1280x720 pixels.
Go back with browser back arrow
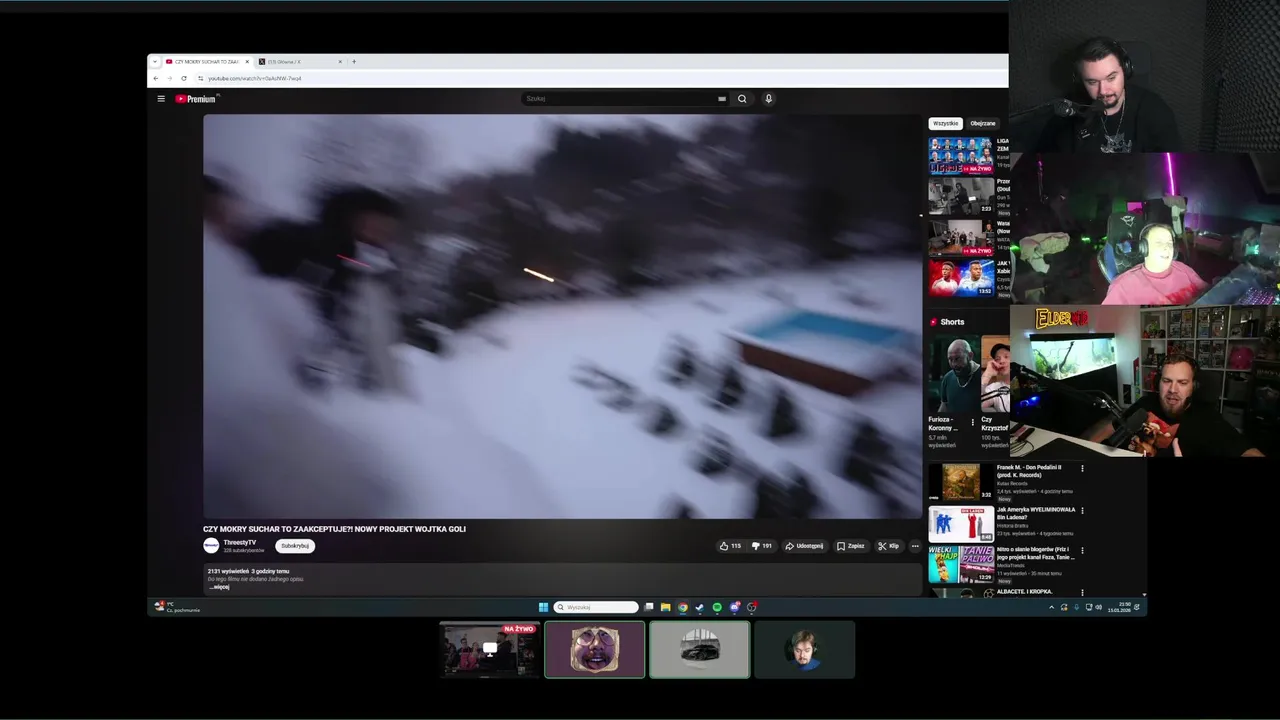(x=155, y=78)
